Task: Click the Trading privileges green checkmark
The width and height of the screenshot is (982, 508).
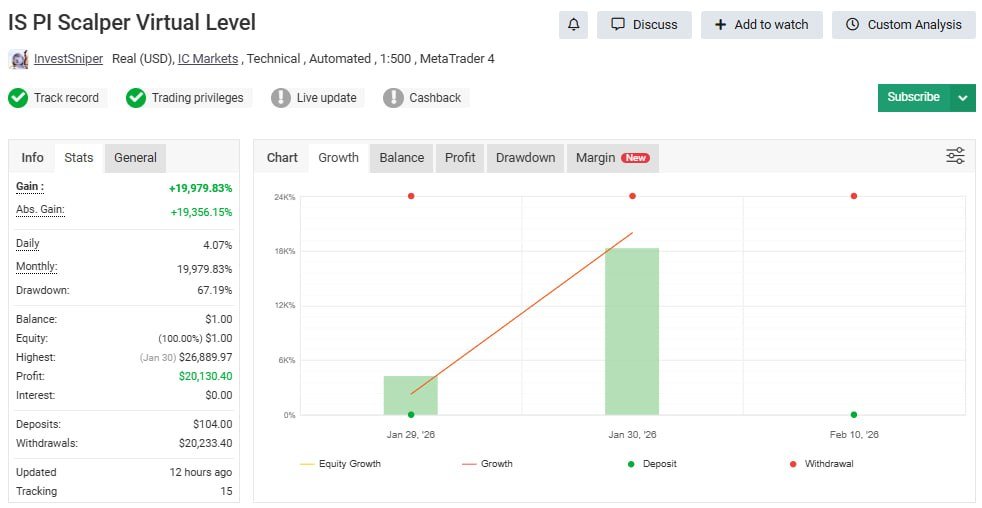Action: 136,98
